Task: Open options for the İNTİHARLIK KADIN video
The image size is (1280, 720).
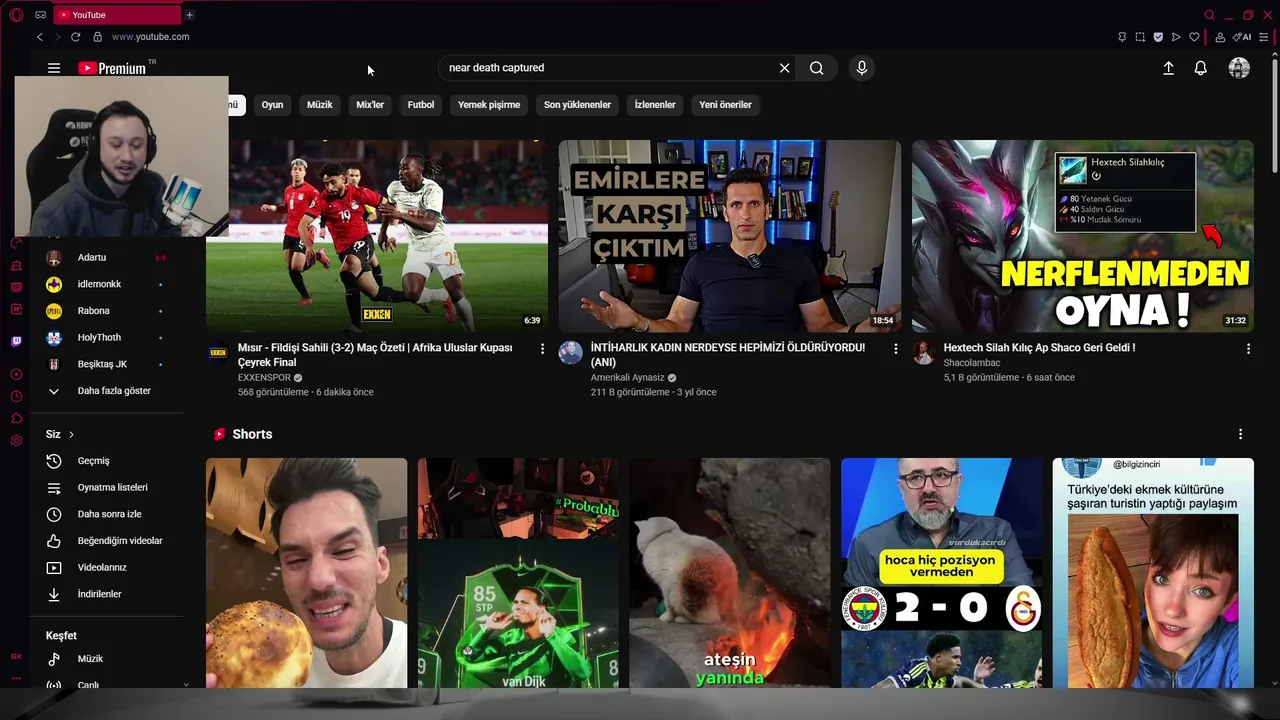Action: [896, 349]
